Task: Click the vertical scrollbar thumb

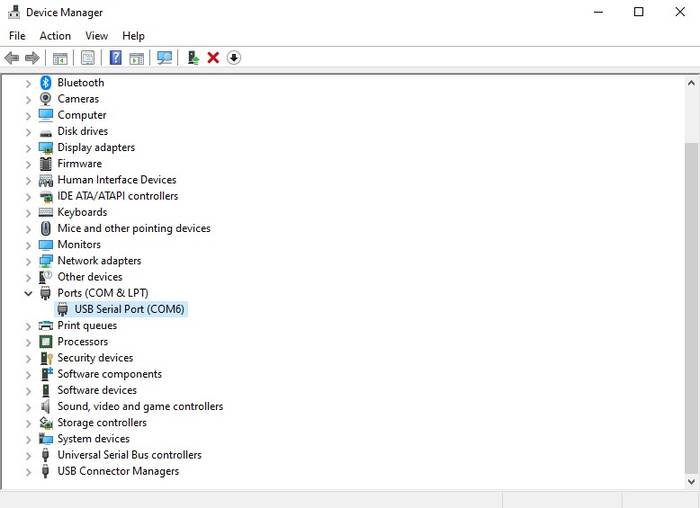Action: pos(691,308)
